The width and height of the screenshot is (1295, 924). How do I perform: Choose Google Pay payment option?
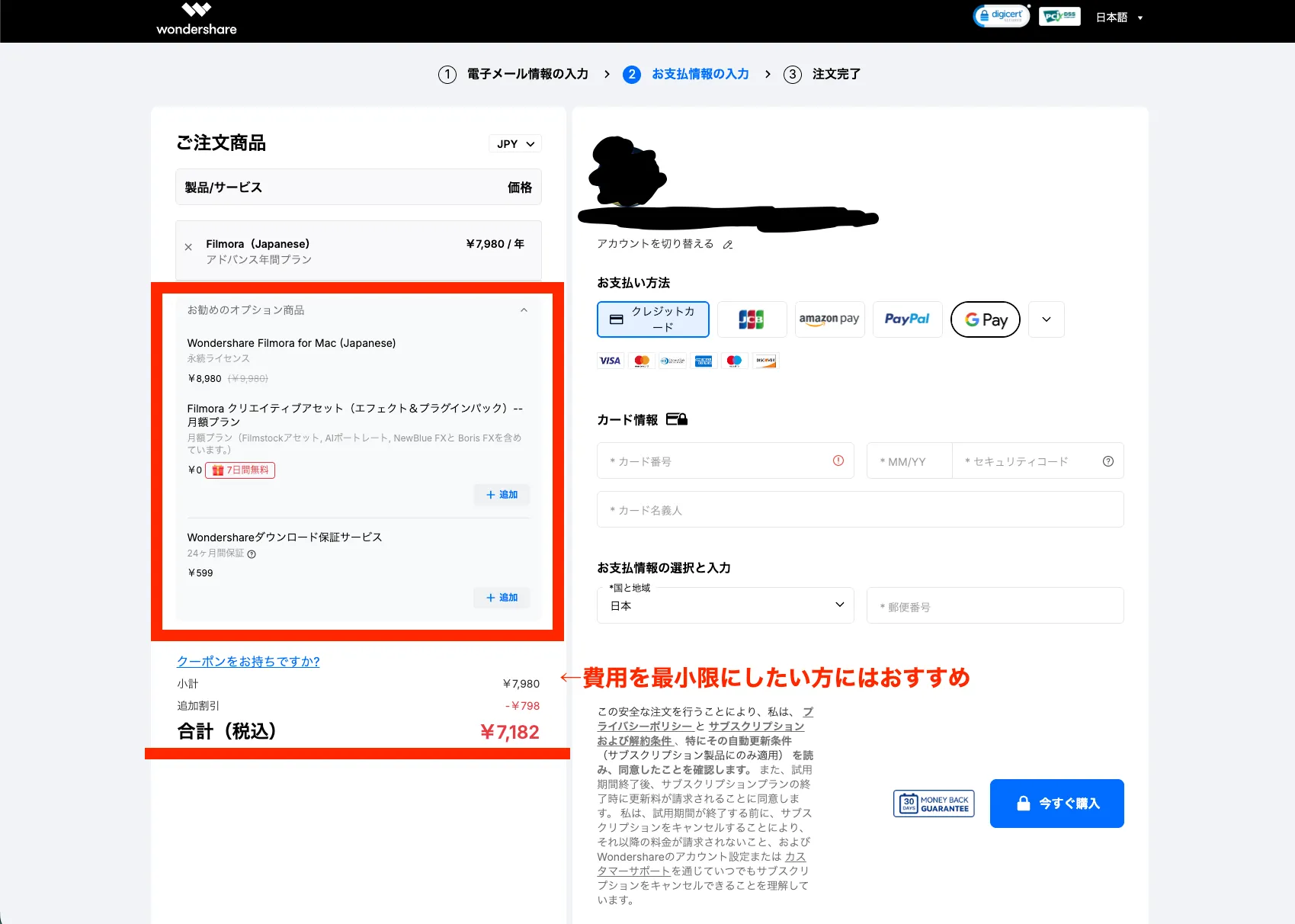pos(986,319)
